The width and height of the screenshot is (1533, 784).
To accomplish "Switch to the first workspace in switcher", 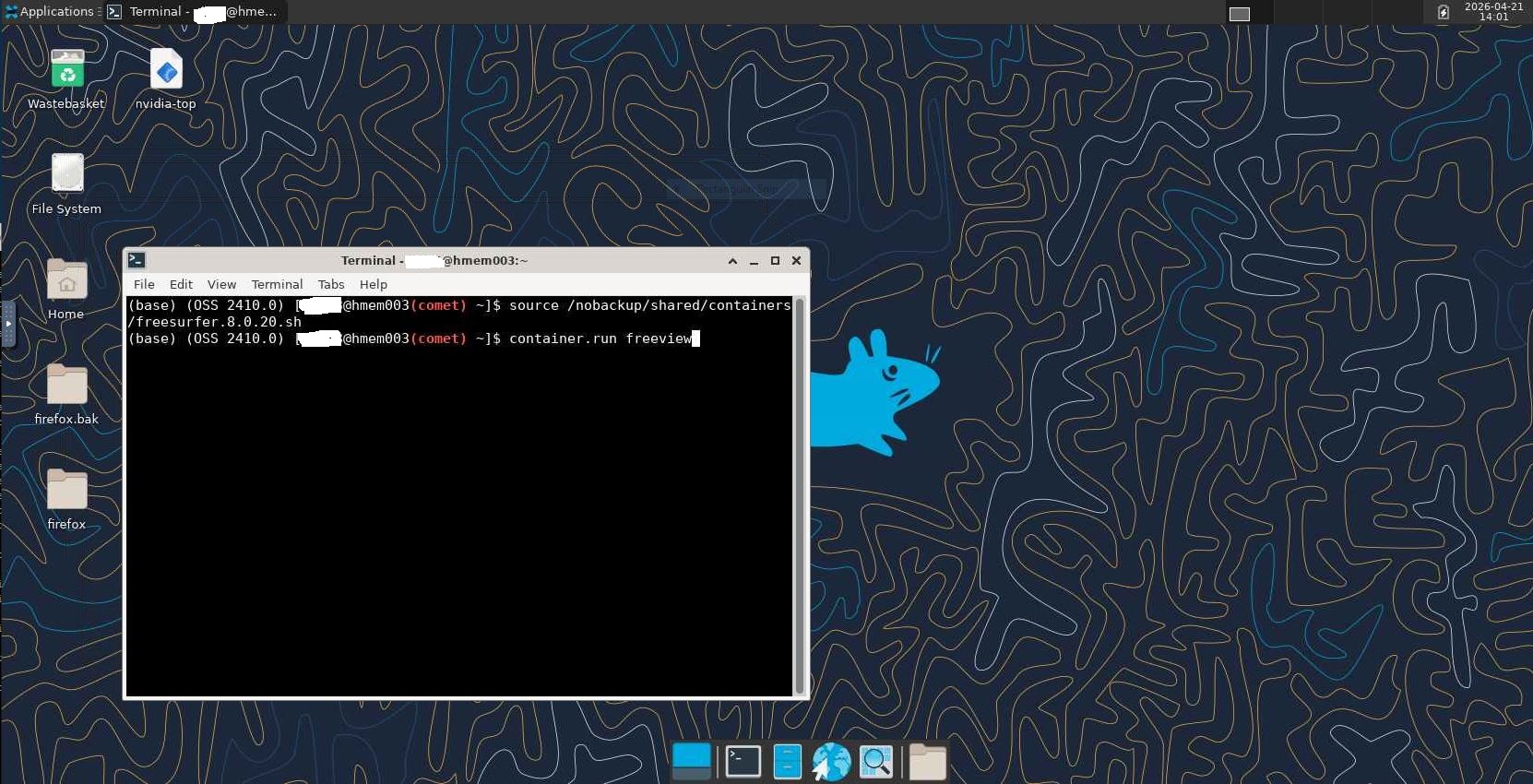I will point(1240,13).
